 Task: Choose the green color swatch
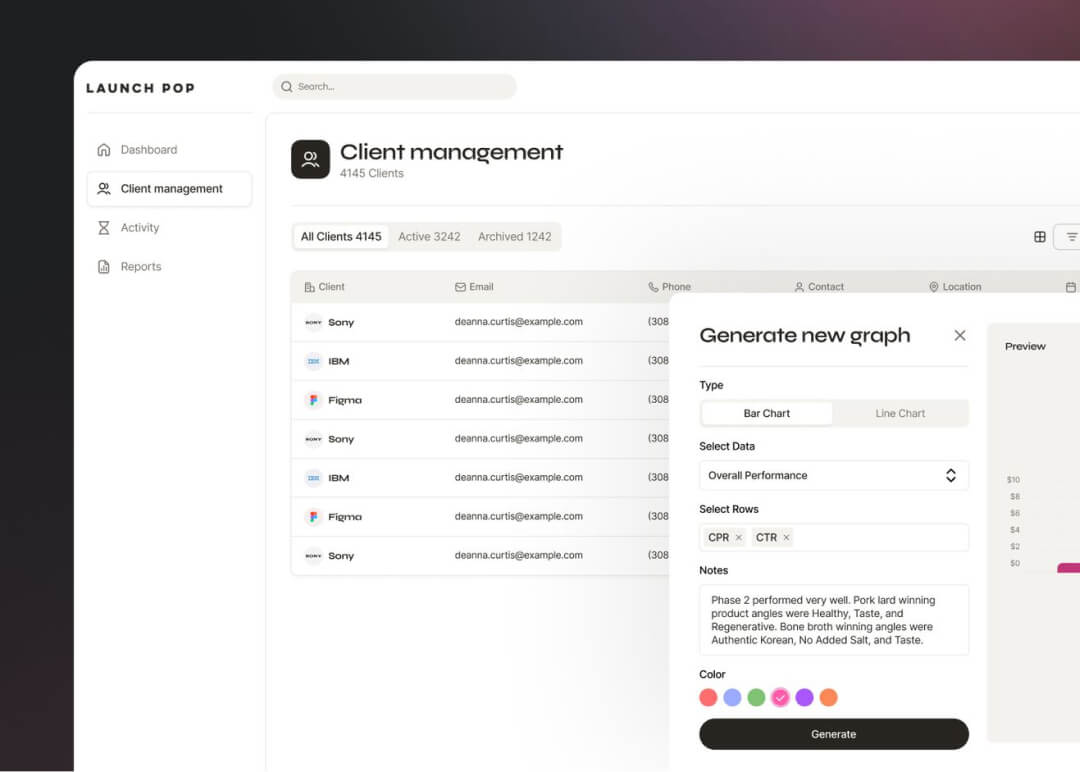(756, 698)
